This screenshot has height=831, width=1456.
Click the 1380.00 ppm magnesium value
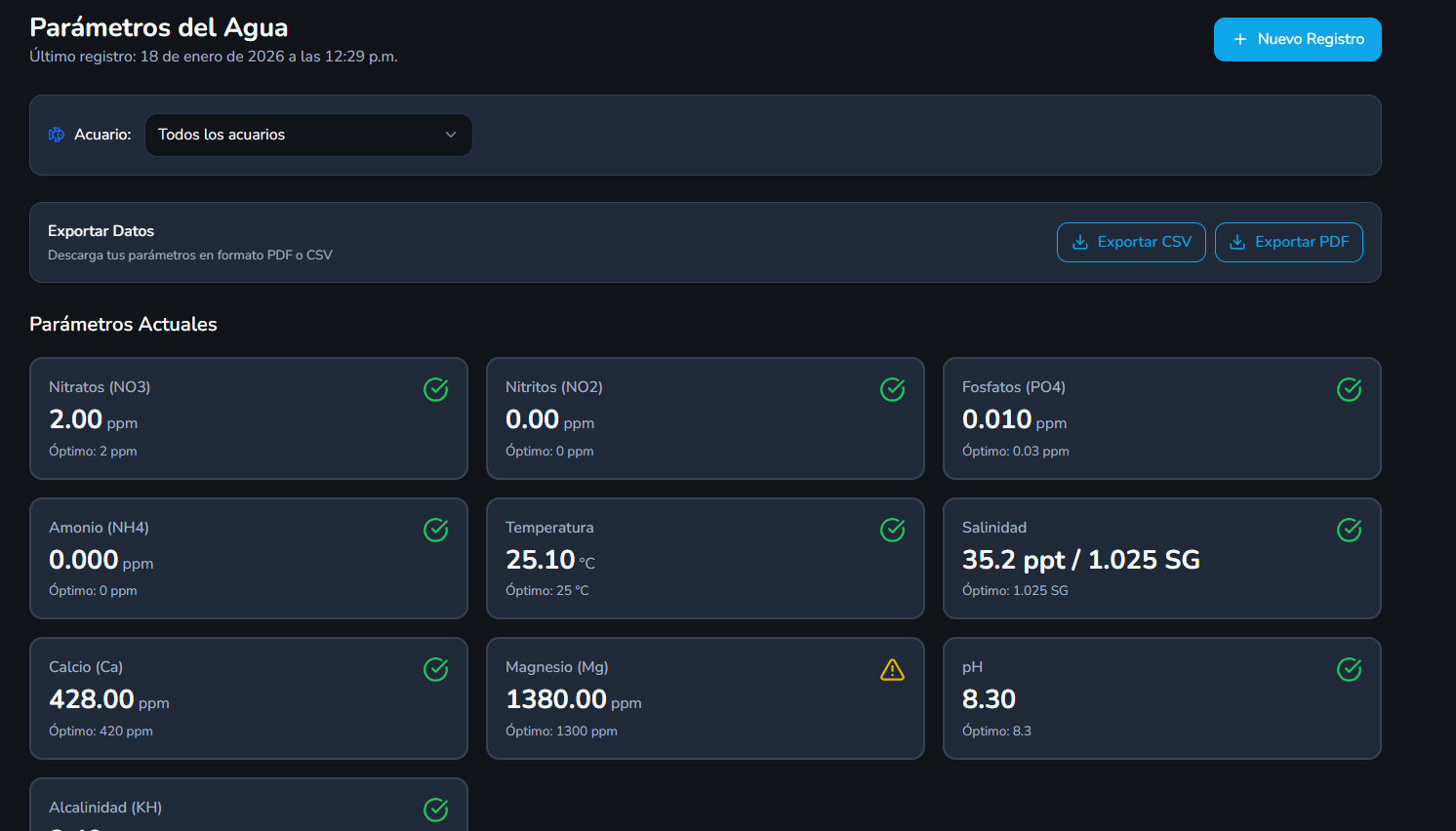(574, 699)
